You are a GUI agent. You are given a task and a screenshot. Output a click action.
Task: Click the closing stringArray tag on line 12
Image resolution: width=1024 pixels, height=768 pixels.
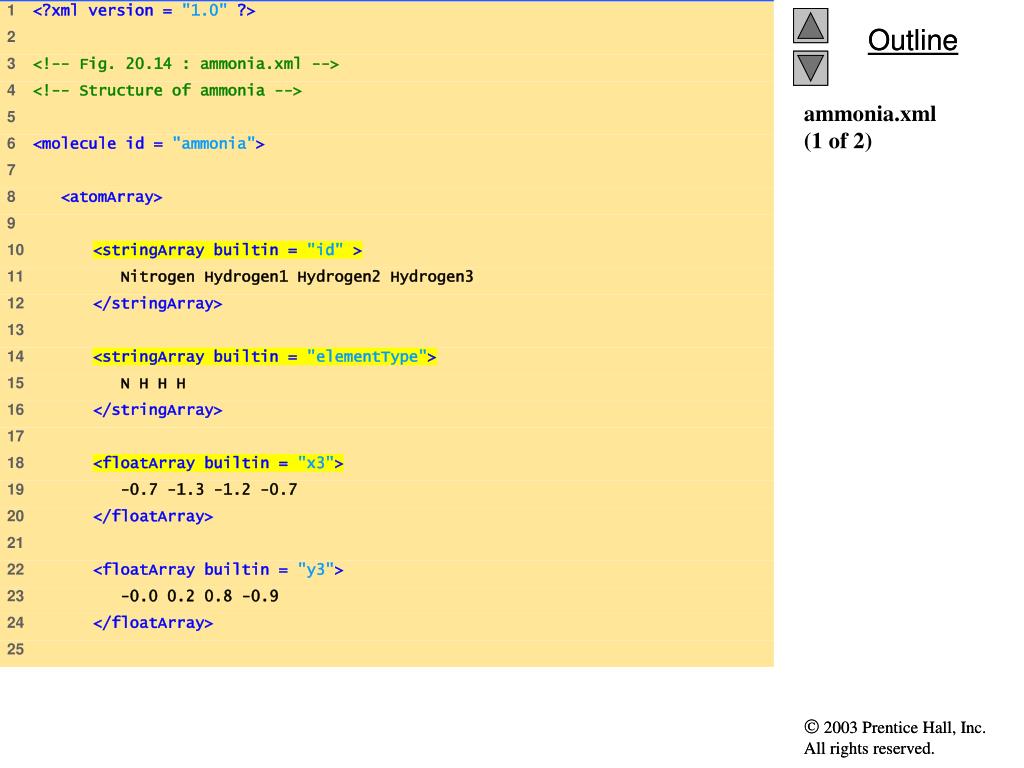click(157, 304)
